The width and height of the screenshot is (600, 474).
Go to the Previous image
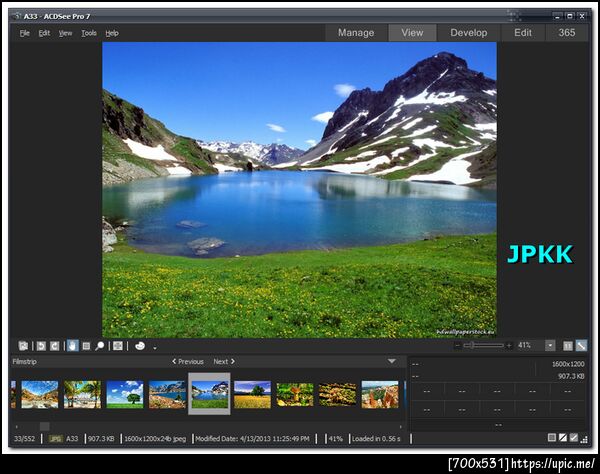[188, 362]
